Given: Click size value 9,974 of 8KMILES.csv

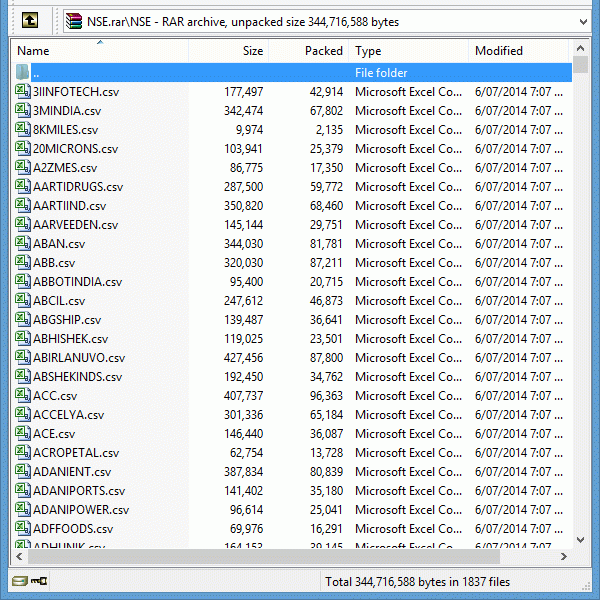Looking at the screenshot, I should pyautogui.click(x=249, y=130).
